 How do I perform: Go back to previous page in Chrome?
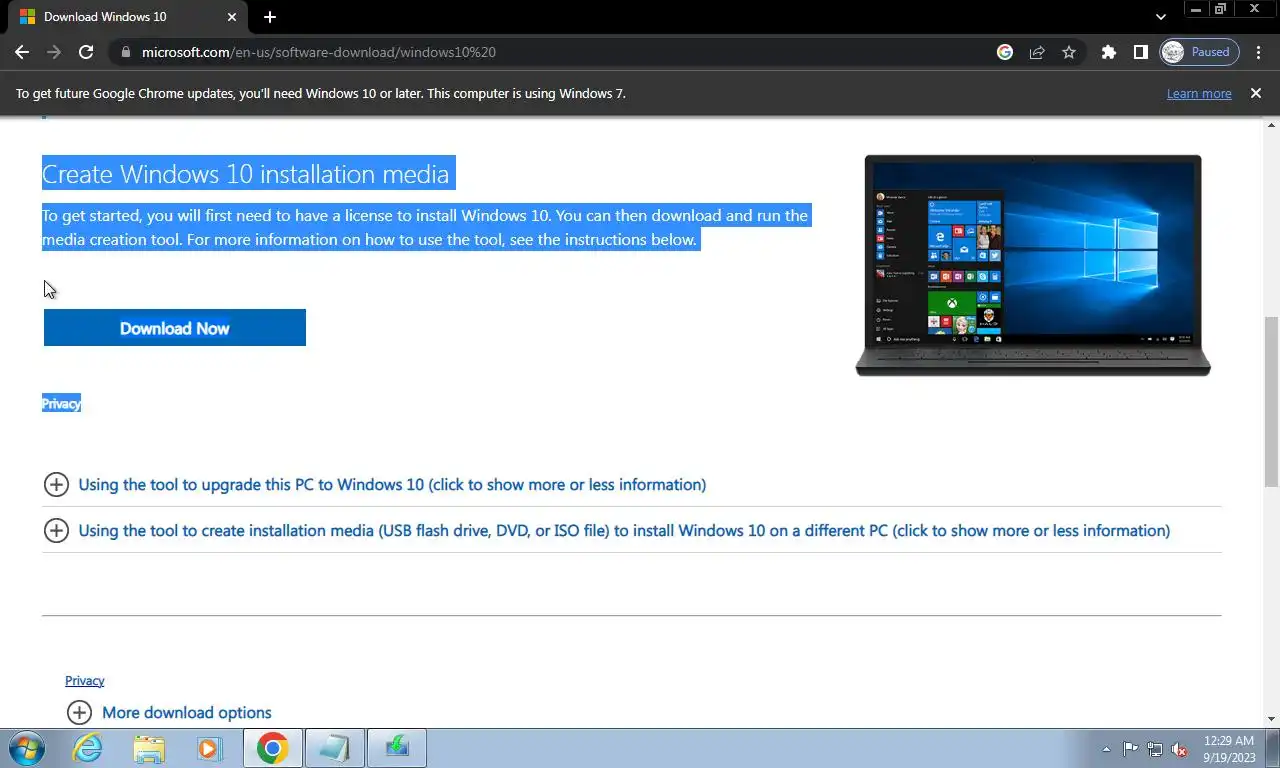pos(22,52)
